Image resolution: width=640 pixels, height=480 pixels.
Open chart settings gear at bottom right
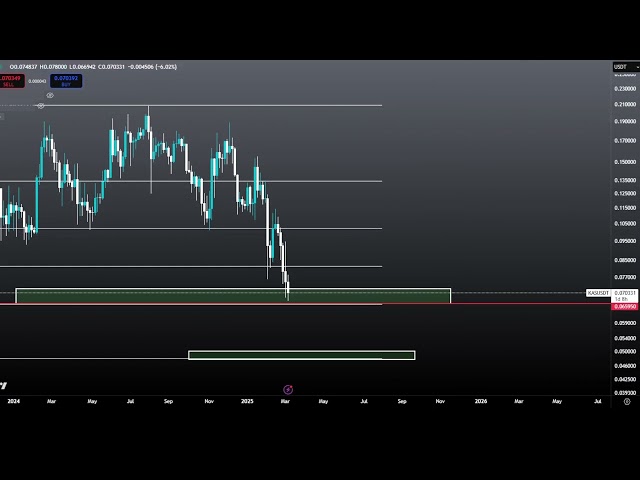click(626, 402)
